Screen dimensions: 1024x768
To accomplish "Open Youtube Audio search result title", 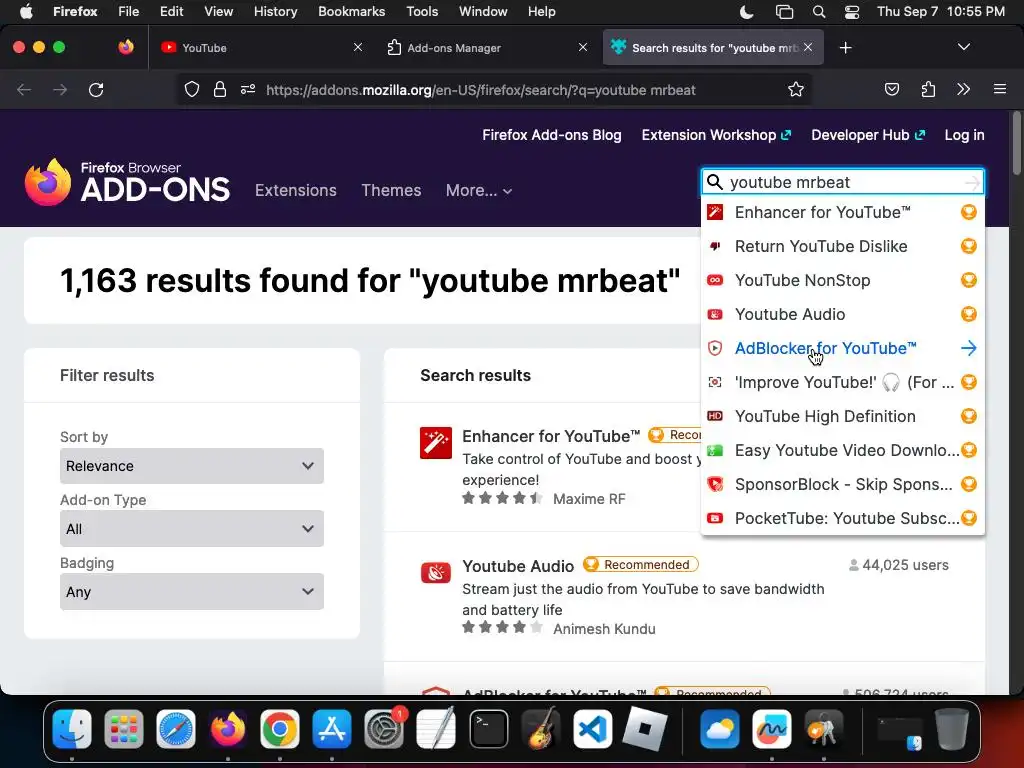I will click(518, 566).
